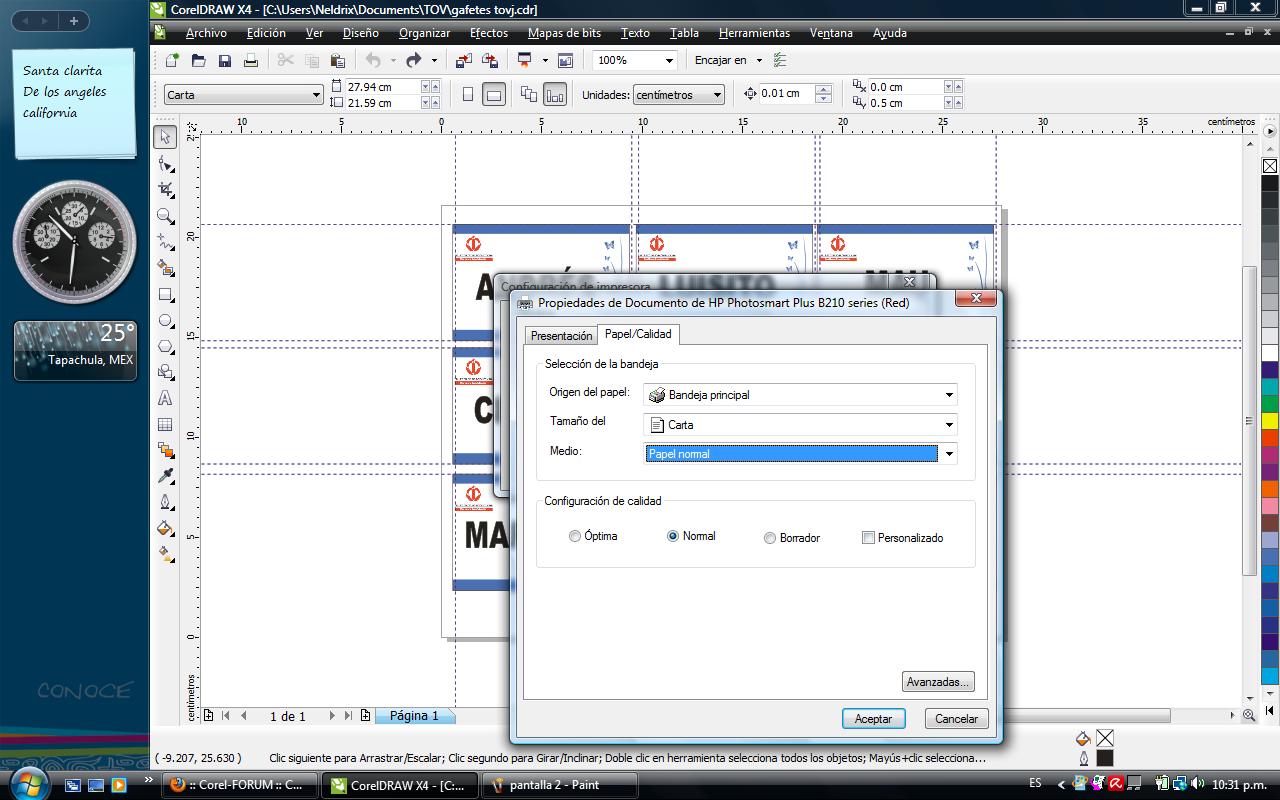Click the Avanzadas... button
This screenshot has width=1280, height=800.
point(938,682)
